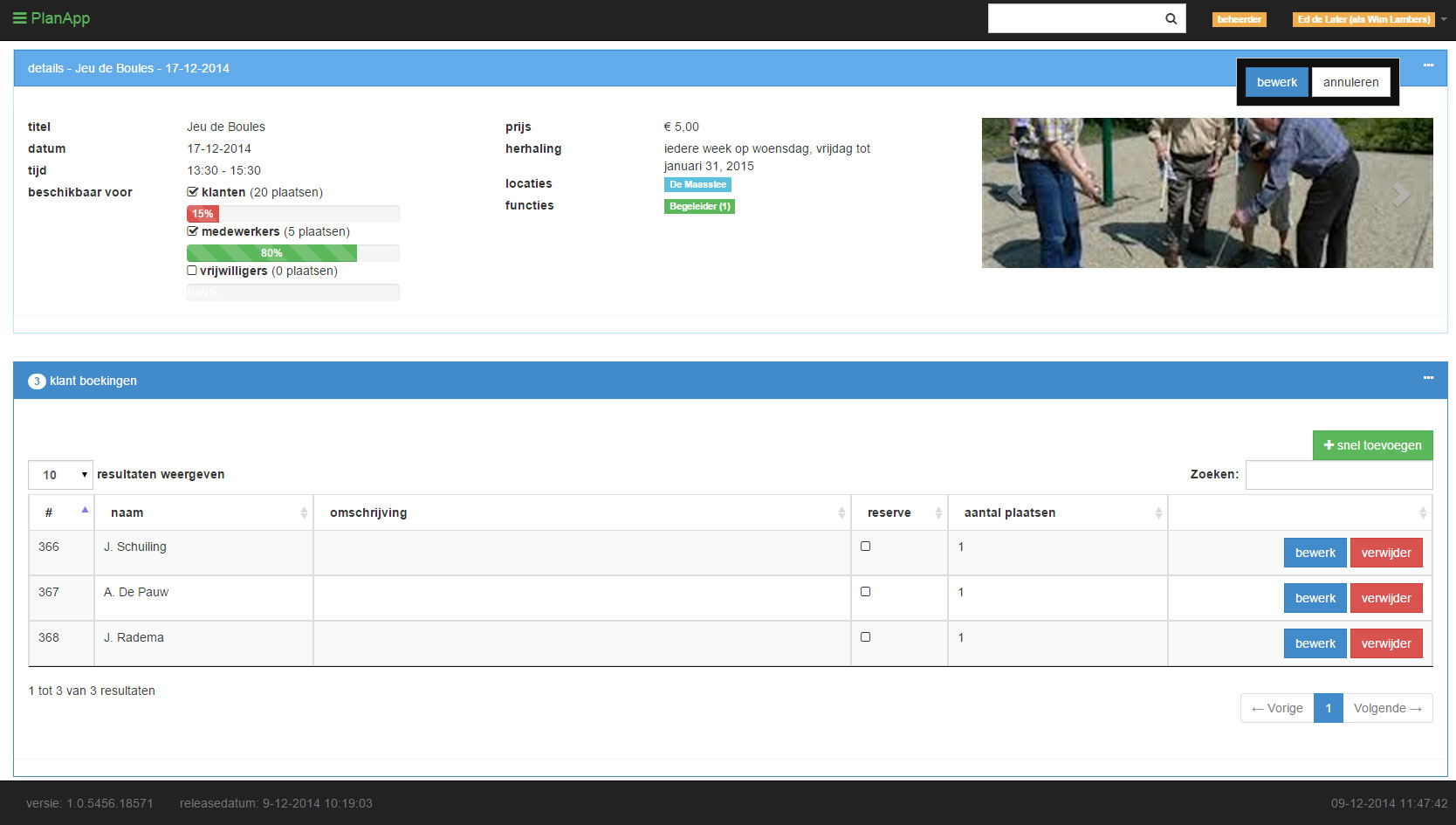Screen dimensions: 1456x825
Task: Delete booking of A. De Pauw
Action: pos(1385,598)
